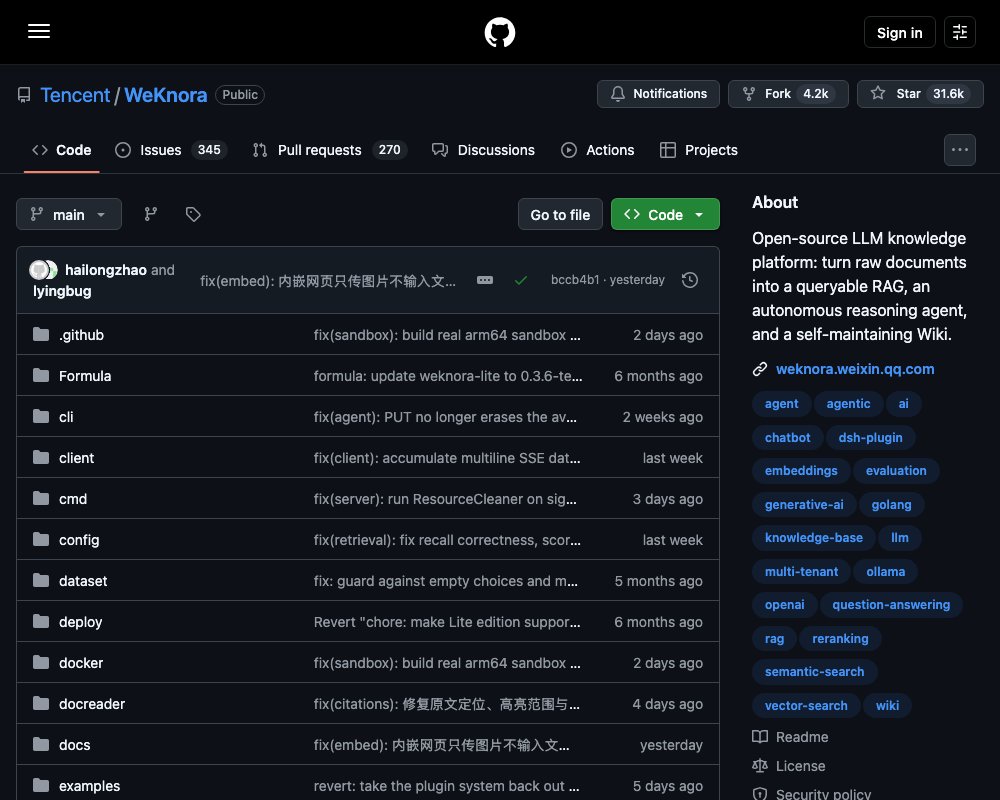Open the Readme link

click(790, 737)
